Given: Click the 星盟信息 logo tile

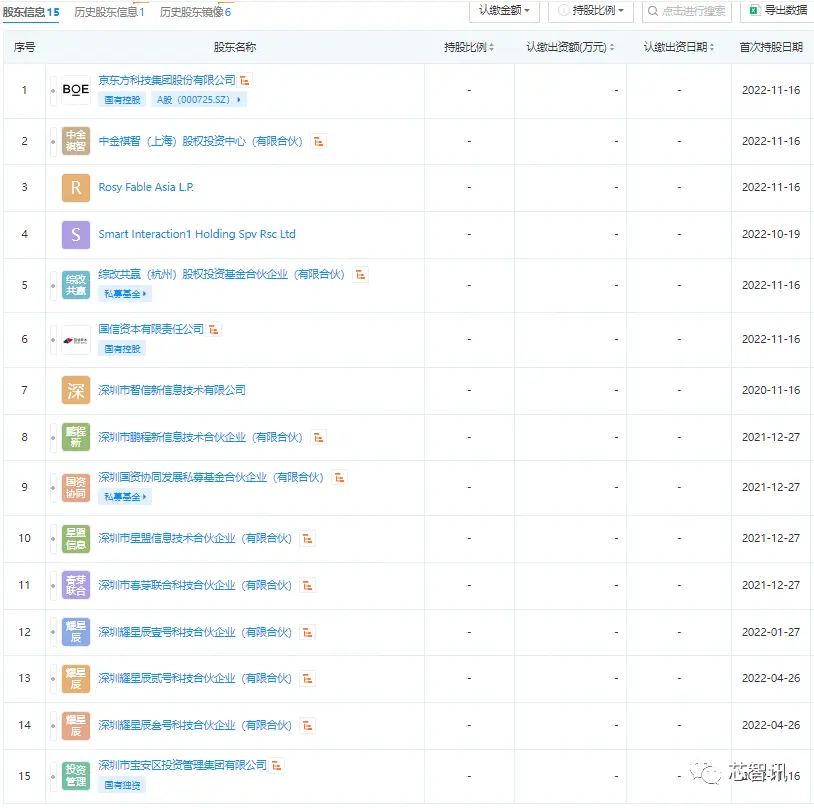Looking at the screenshot, I should (76, 538).
